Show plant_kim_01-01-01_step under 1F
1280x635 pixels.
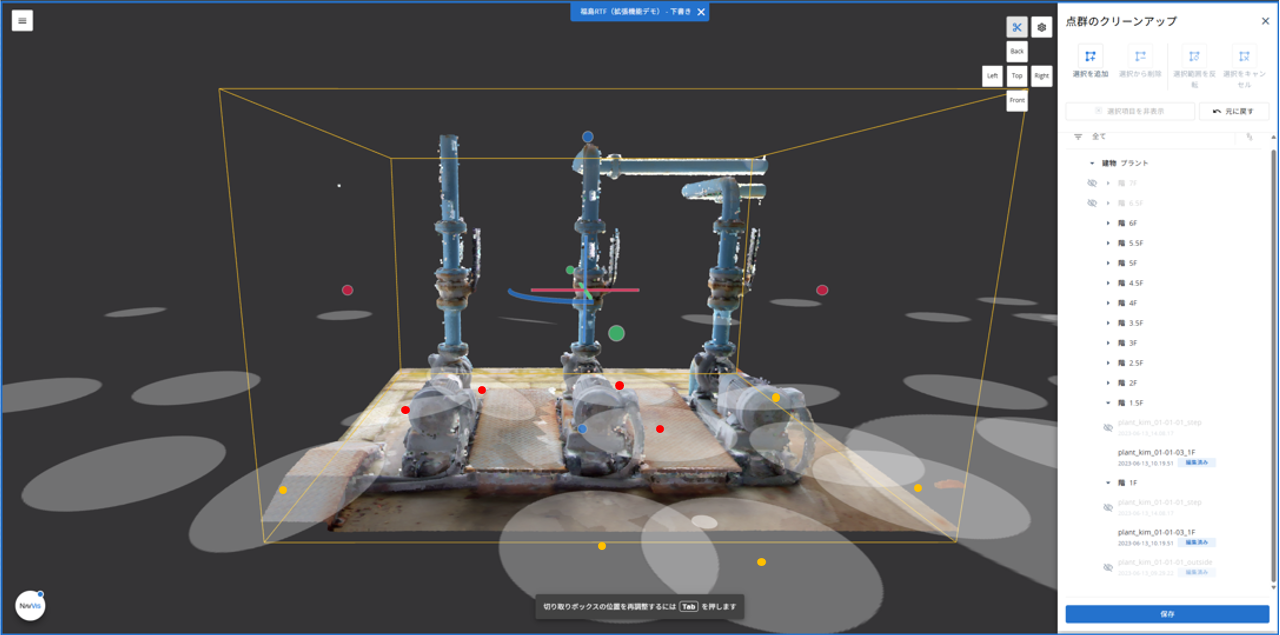1107,507
